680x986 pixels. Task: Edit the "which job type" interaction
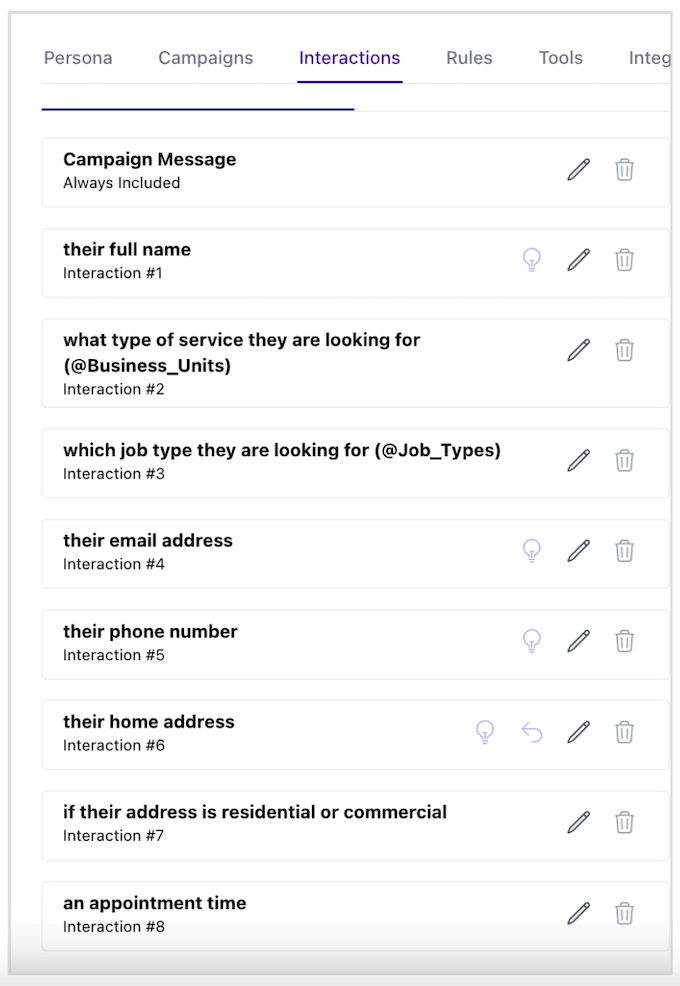578,461
